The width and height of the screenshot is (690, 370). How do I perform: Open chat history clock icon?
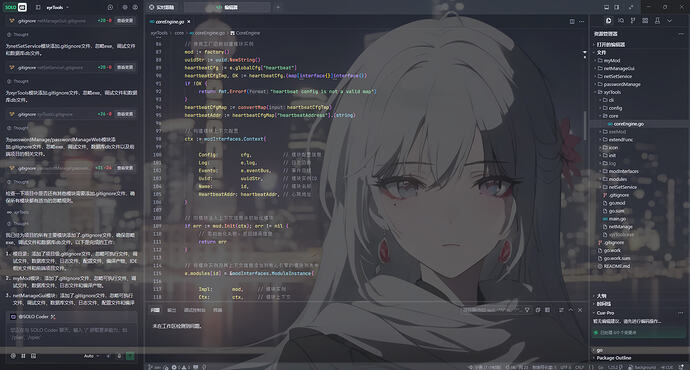click(110, 7)
